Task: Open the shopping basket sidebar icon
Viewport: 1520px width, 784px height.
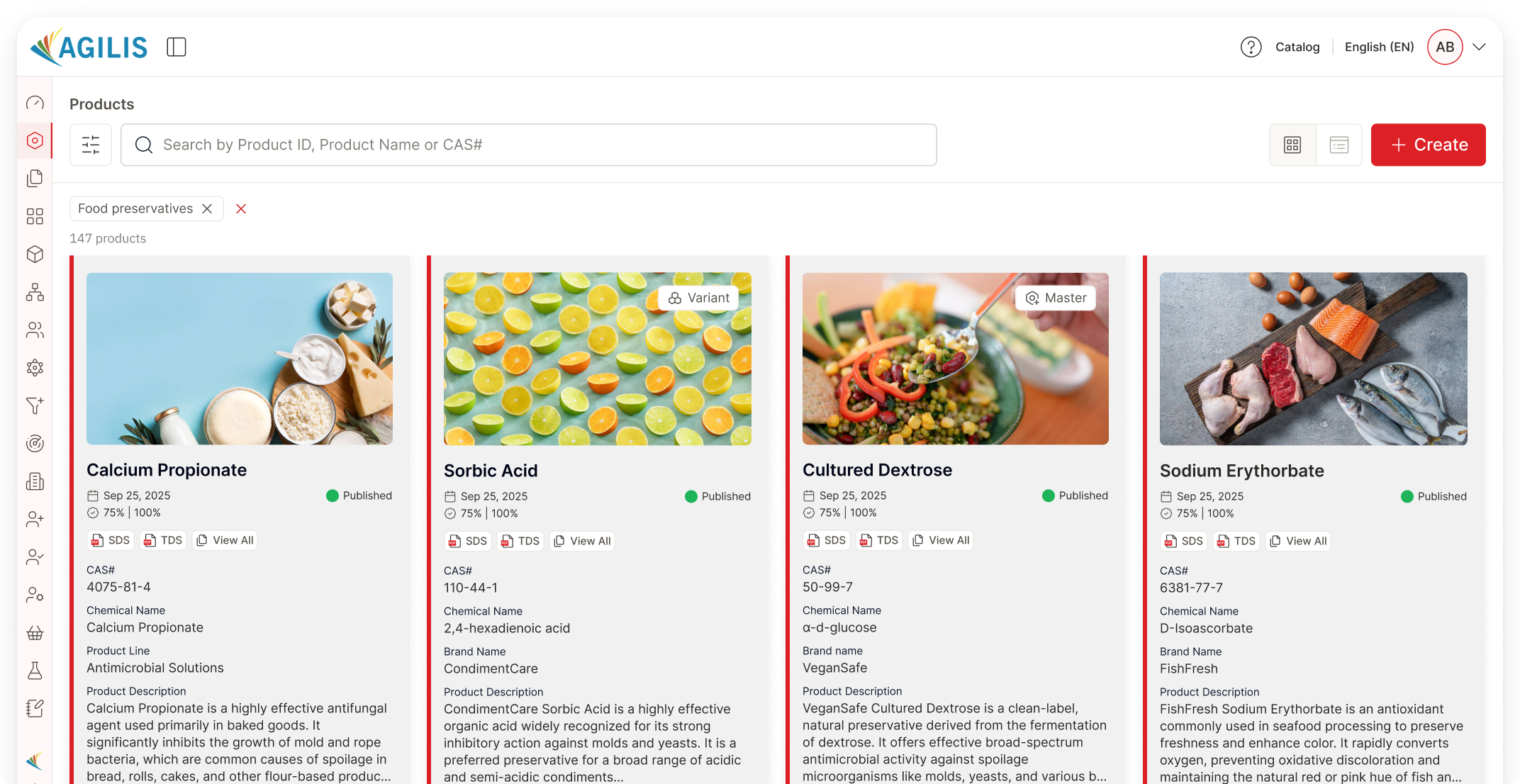Action: [35, 632]
